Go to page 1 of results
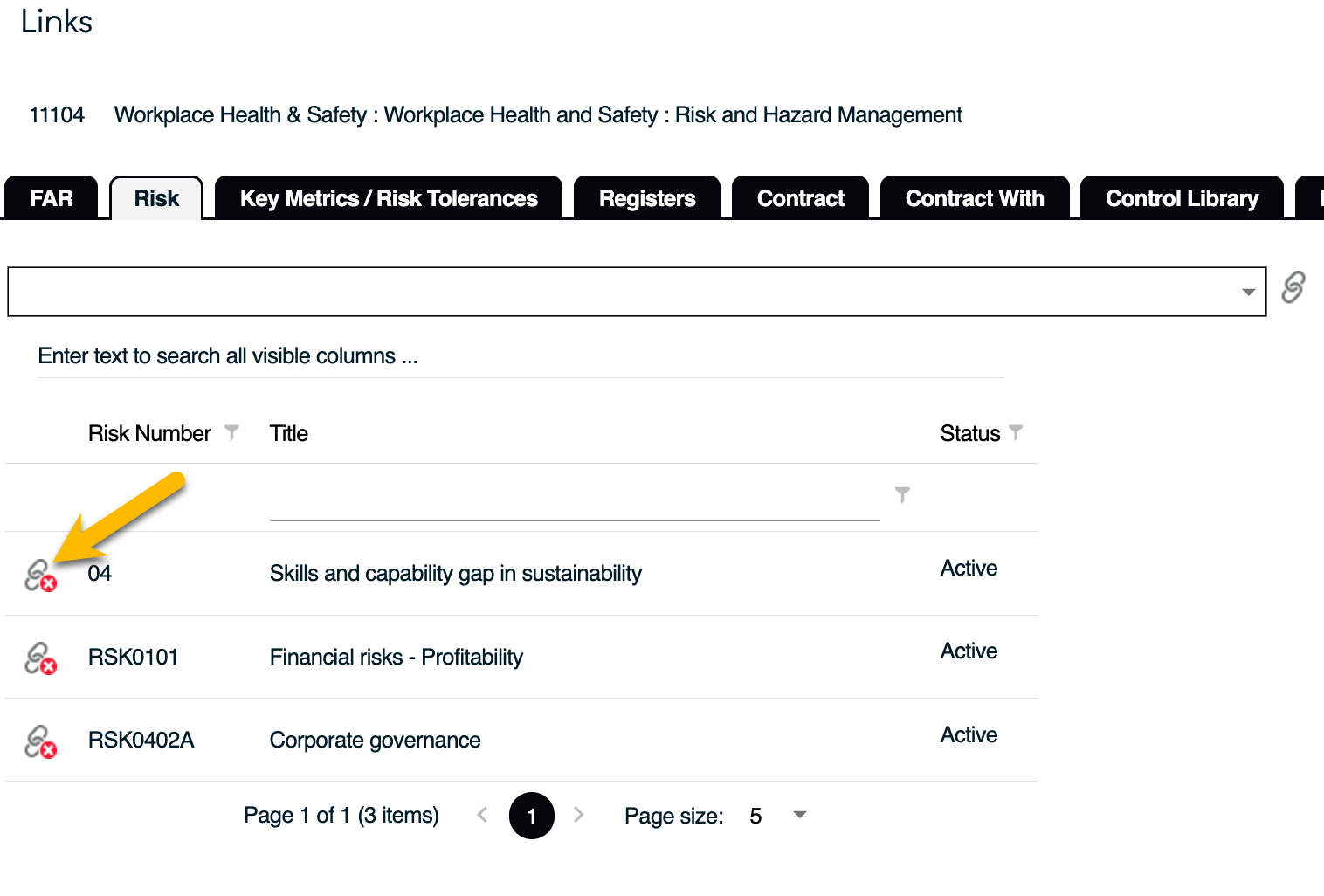This screenshot has height=896, width=1324. 532,816
